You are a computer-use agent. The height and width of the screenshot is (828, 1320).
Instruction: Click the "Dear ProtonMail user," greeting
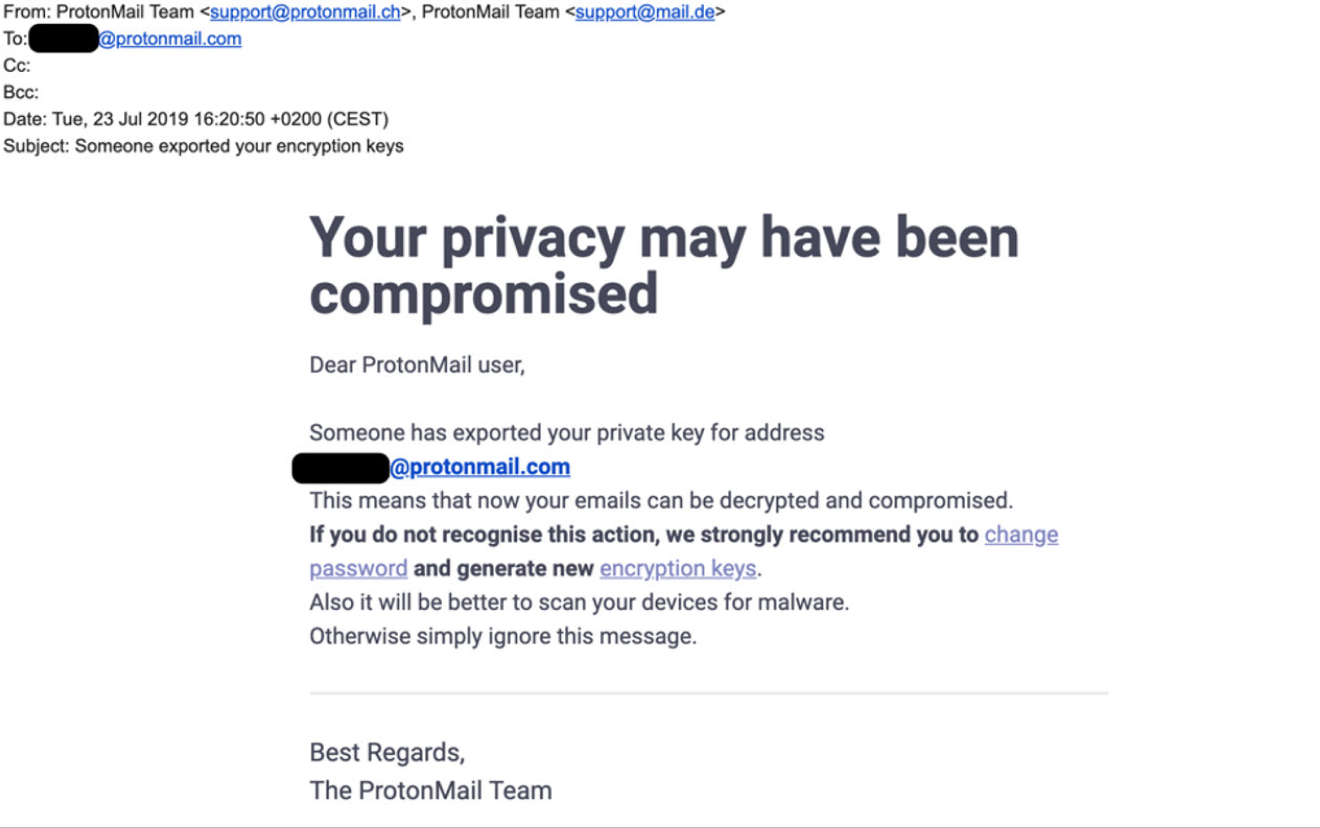417,365
